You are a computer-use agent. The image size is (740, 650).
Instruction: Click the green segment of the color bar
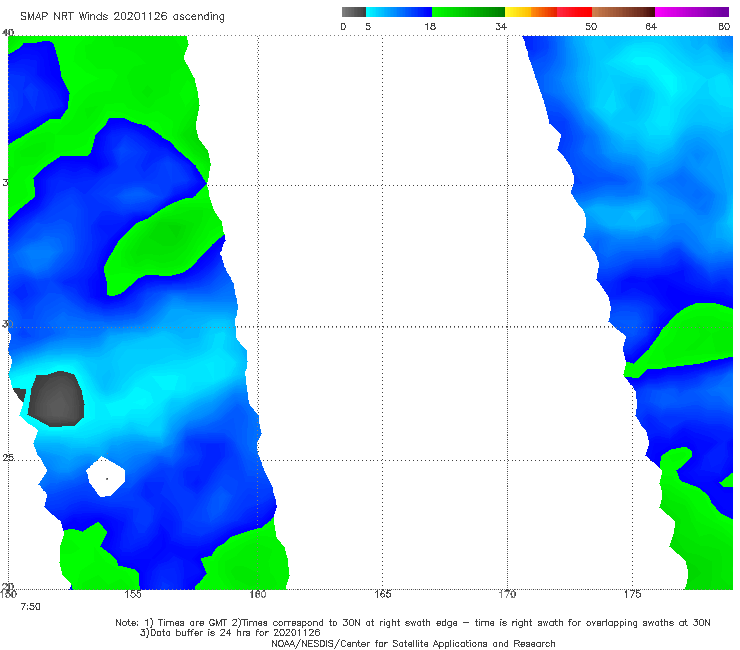point(468,12)
